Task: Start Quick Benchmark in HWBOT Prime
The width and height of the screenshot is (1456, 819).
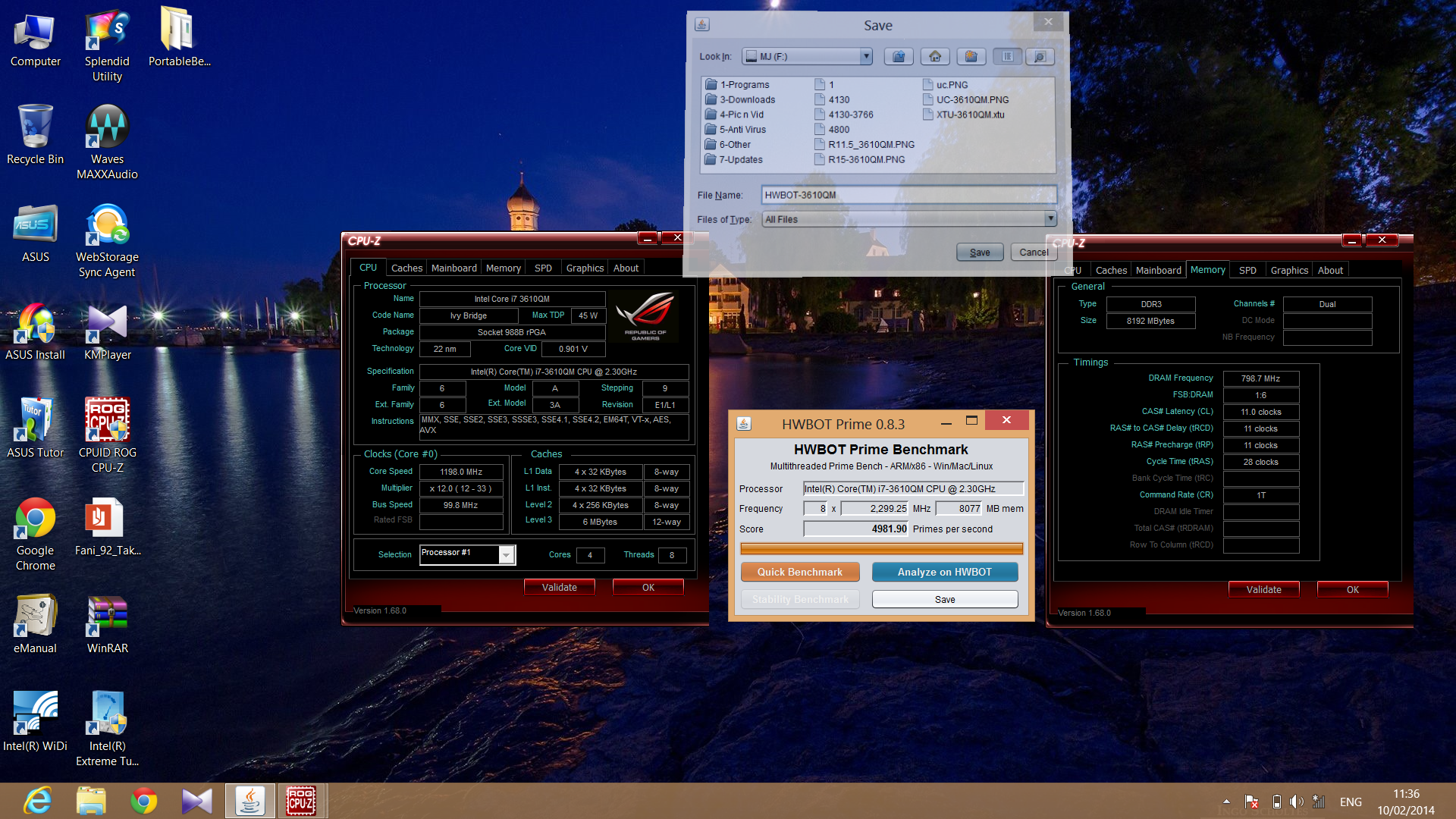Action: point(799,572)
